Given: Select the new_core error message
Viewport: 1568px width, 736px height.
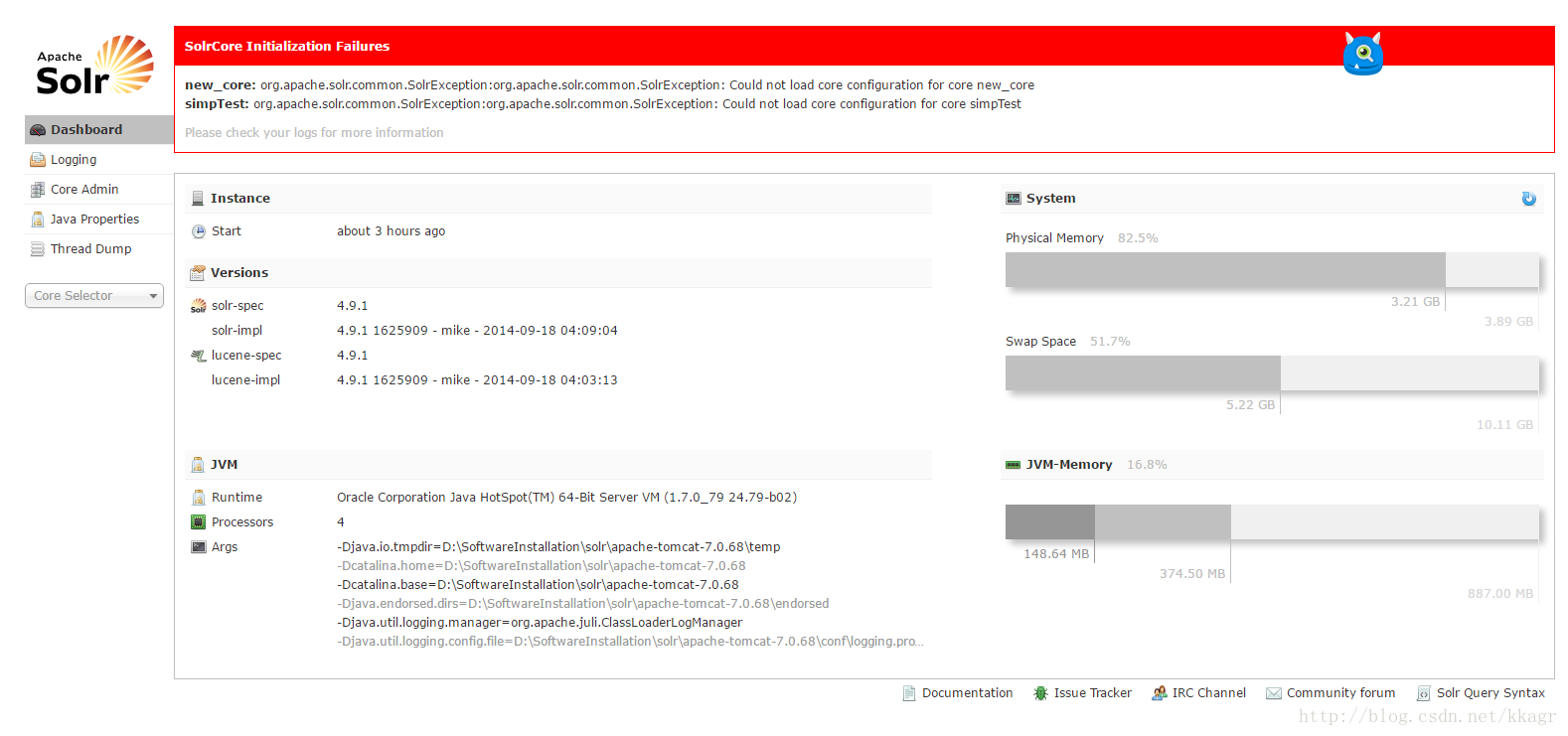Looking at the screenshot, I should click(x=609, y=85).
